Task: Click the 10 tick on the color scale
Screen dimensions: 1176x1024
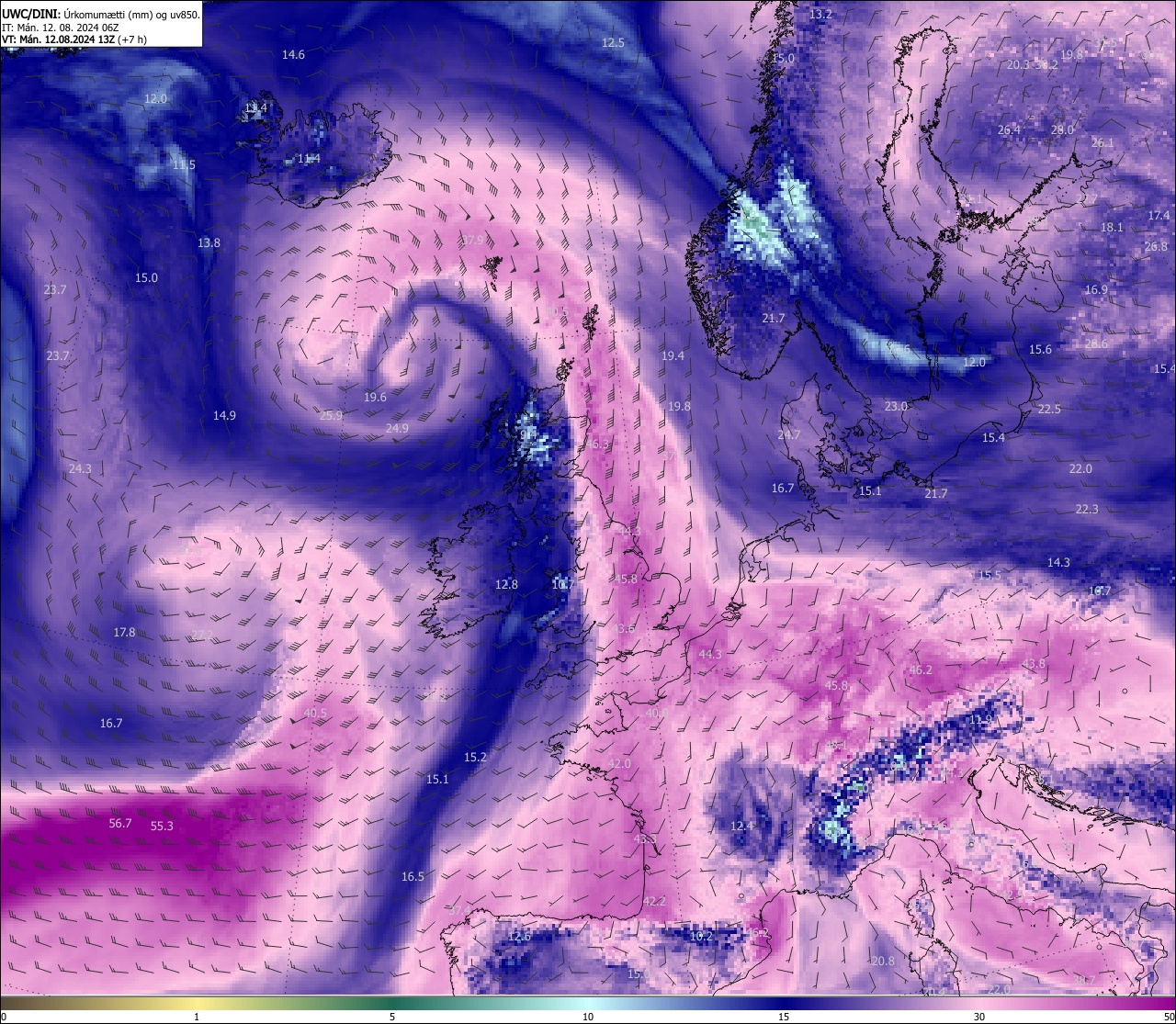Action: click(x=588, y=1017)
